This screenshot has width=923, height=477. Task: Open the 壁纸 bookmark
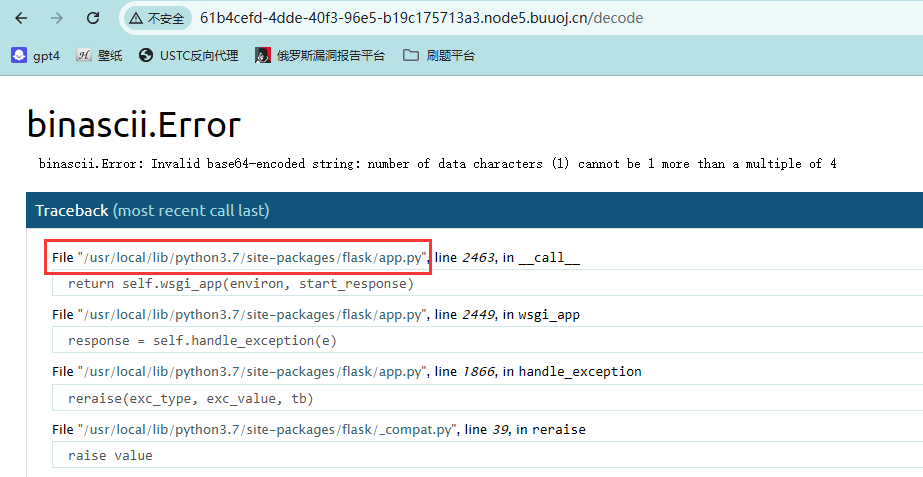(100, 56)
